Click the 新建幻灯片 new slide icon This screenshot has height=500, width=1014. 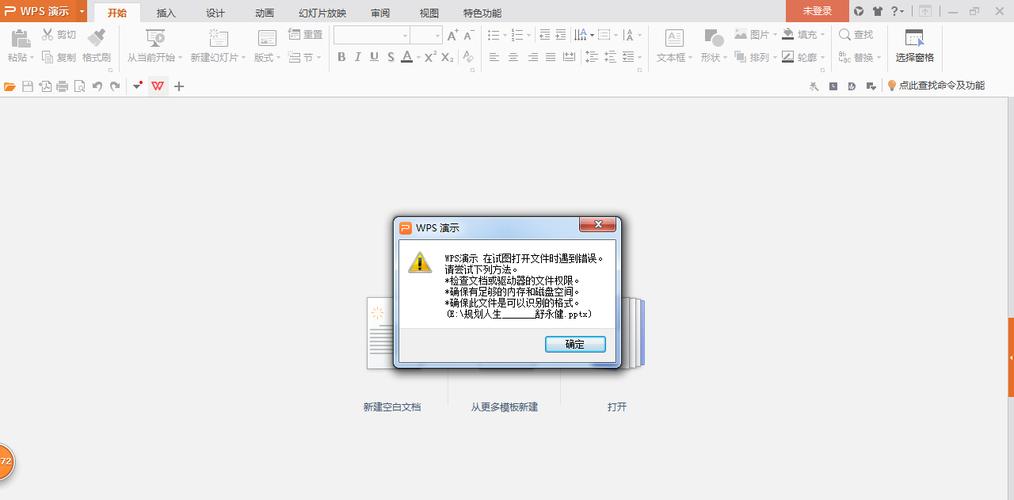coord(219,38)
